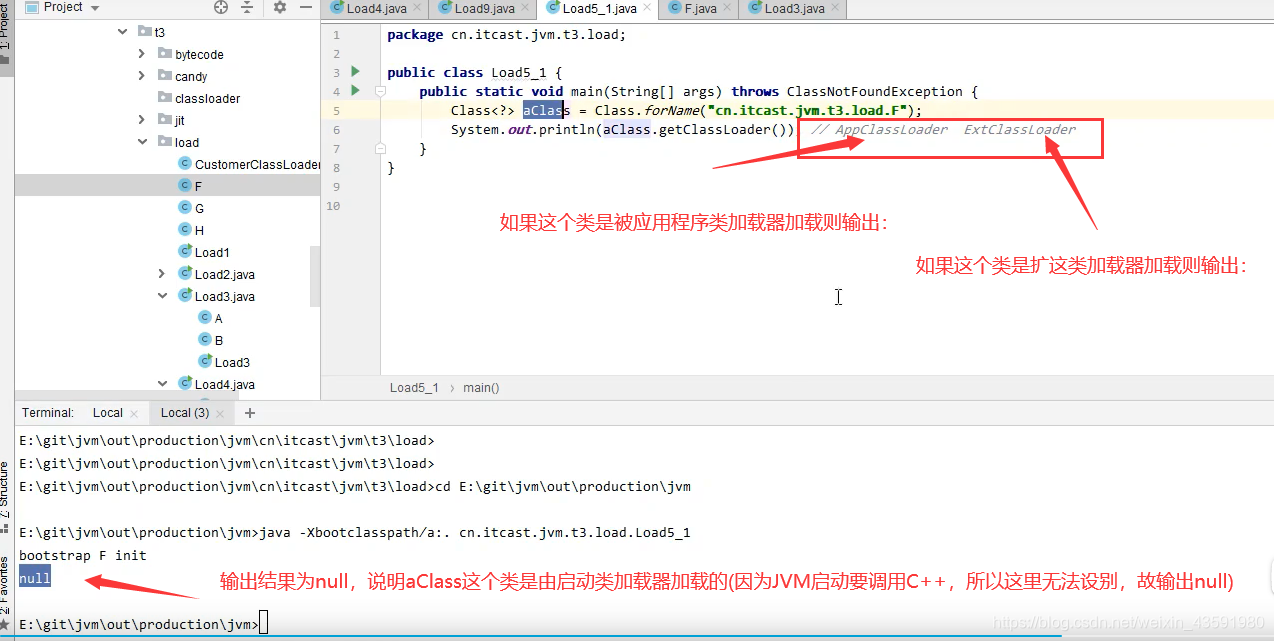This screenshot has width=1274, height=641.
Task: Select the Local terminal tab
Action: click(108, 413)
